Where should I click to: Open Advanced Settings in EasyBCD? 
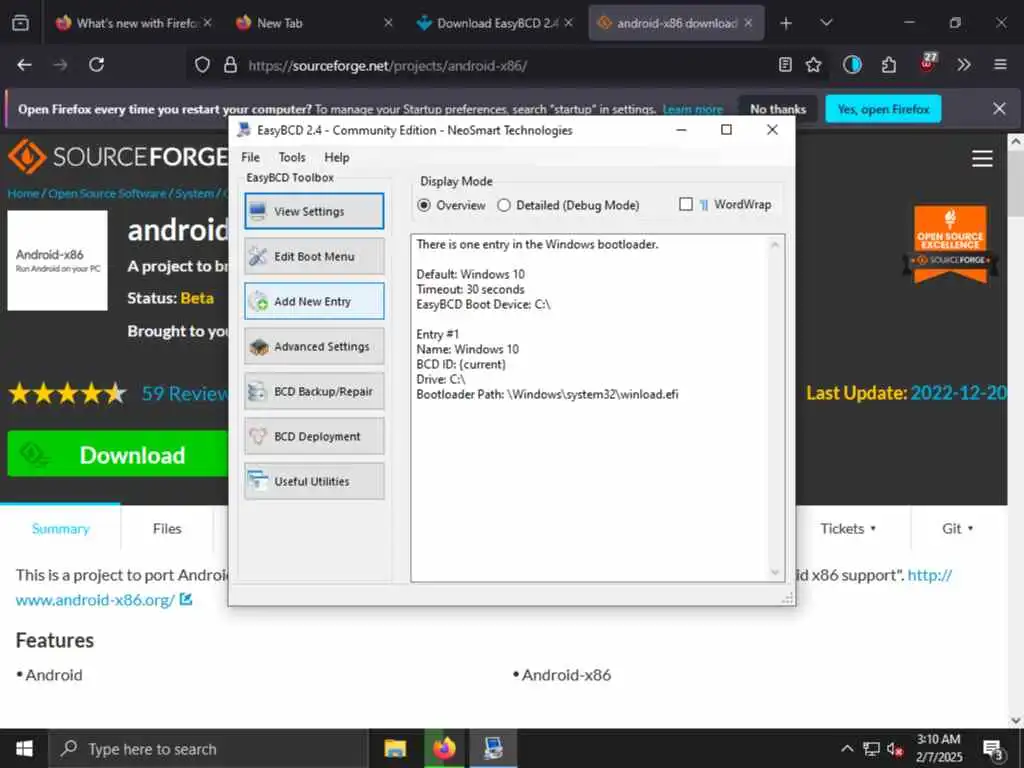tap(314, 346)
